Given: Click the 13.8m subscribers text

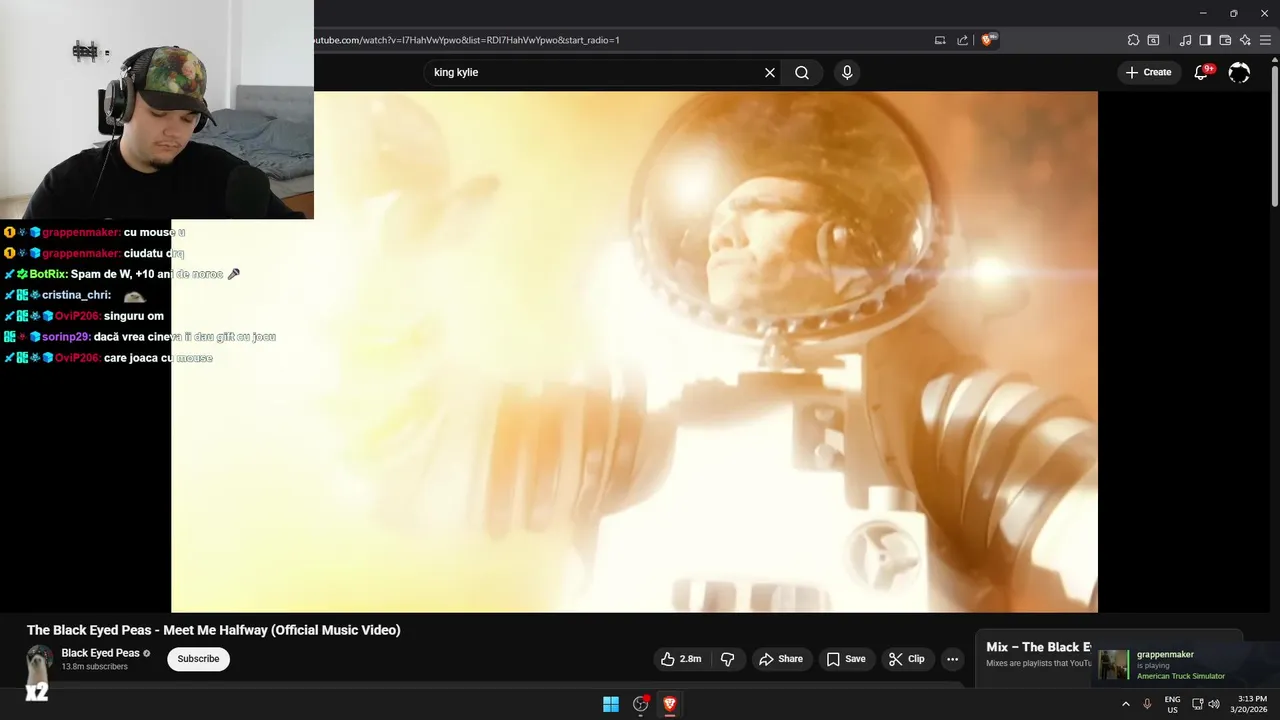Looking at the screenshot, I should (x=94, y=667).
